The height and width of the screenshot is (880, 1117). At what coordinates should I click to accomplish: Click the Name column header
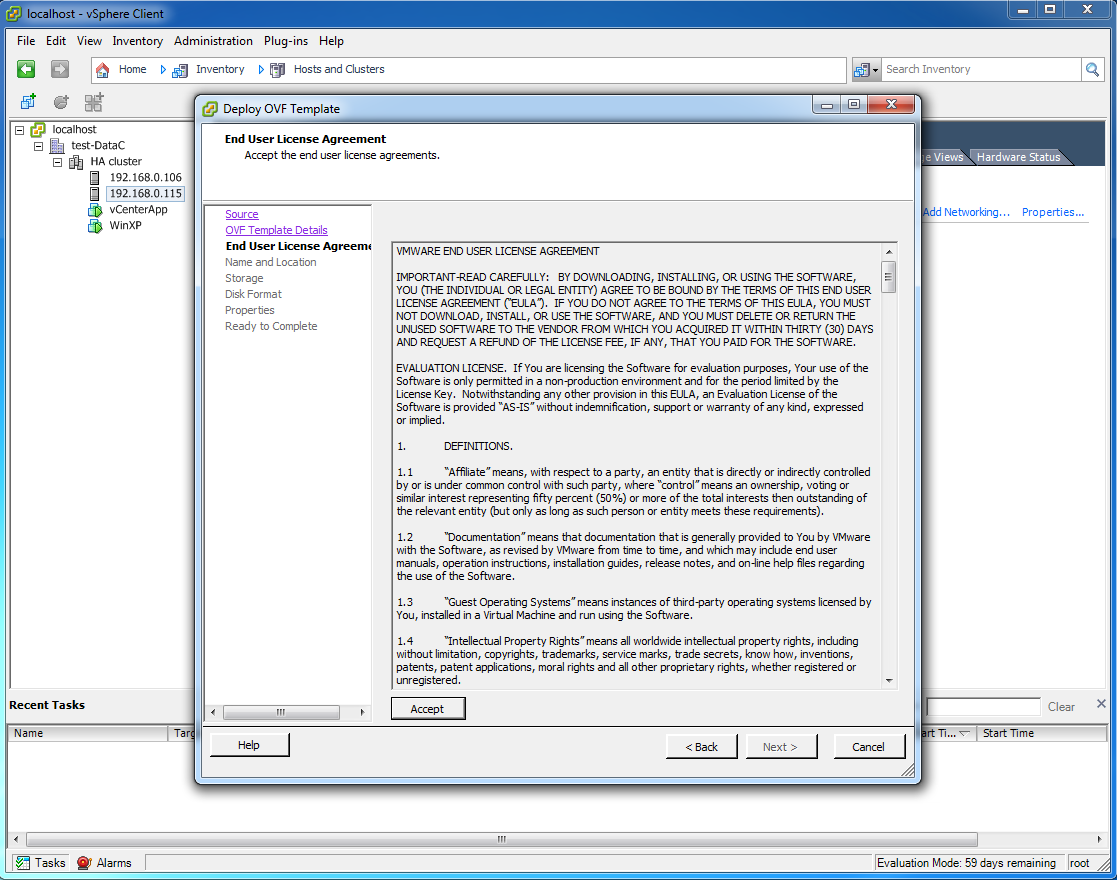coord(88,733)
